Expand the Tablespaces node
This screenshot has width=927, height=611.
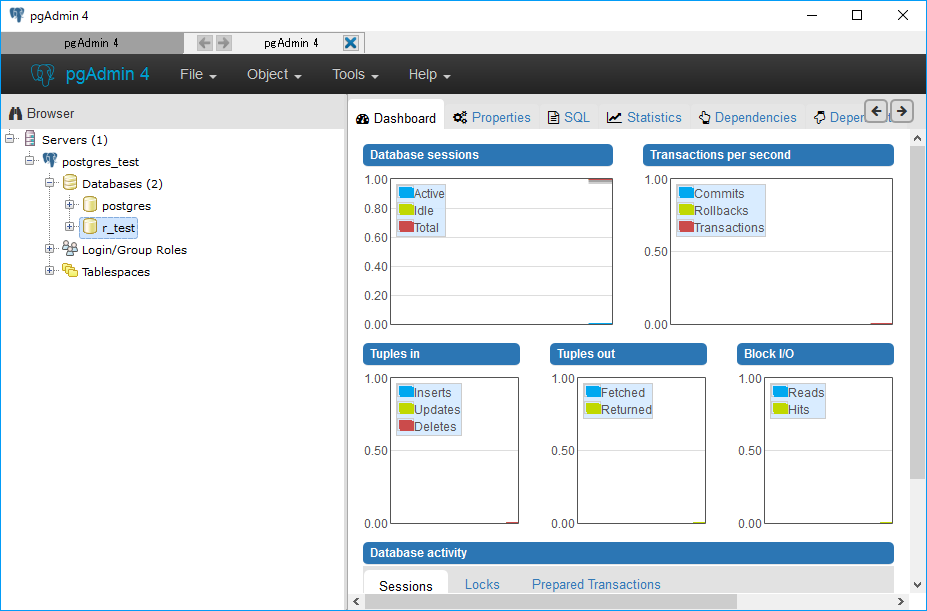click(50, 270)
